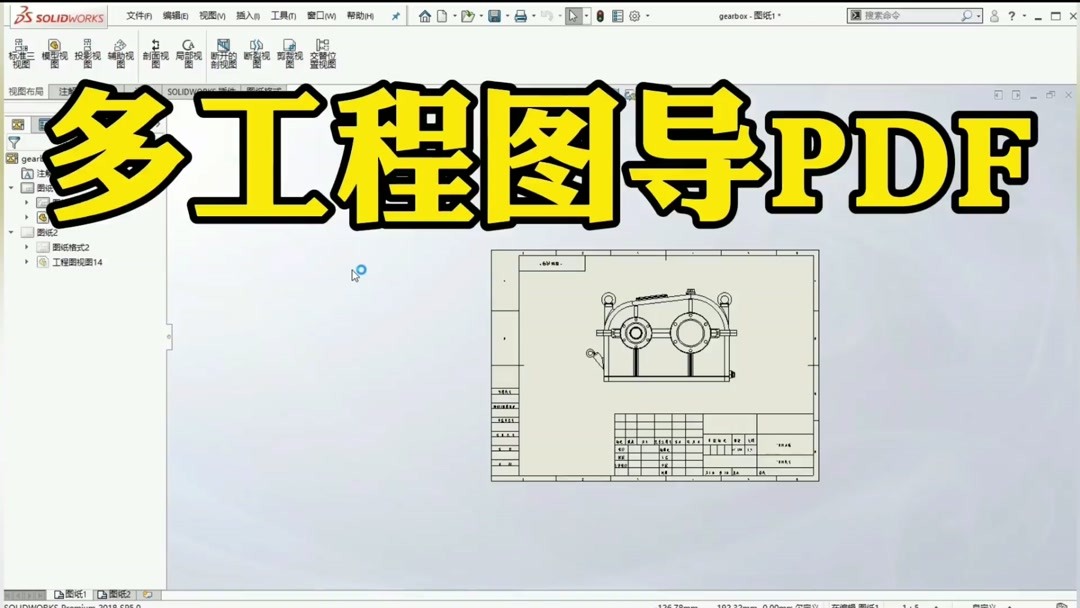1080x608 pixels.
Task: Toggle the menu pin to keep toolbar visible
Action: click(x=397, y=16)
